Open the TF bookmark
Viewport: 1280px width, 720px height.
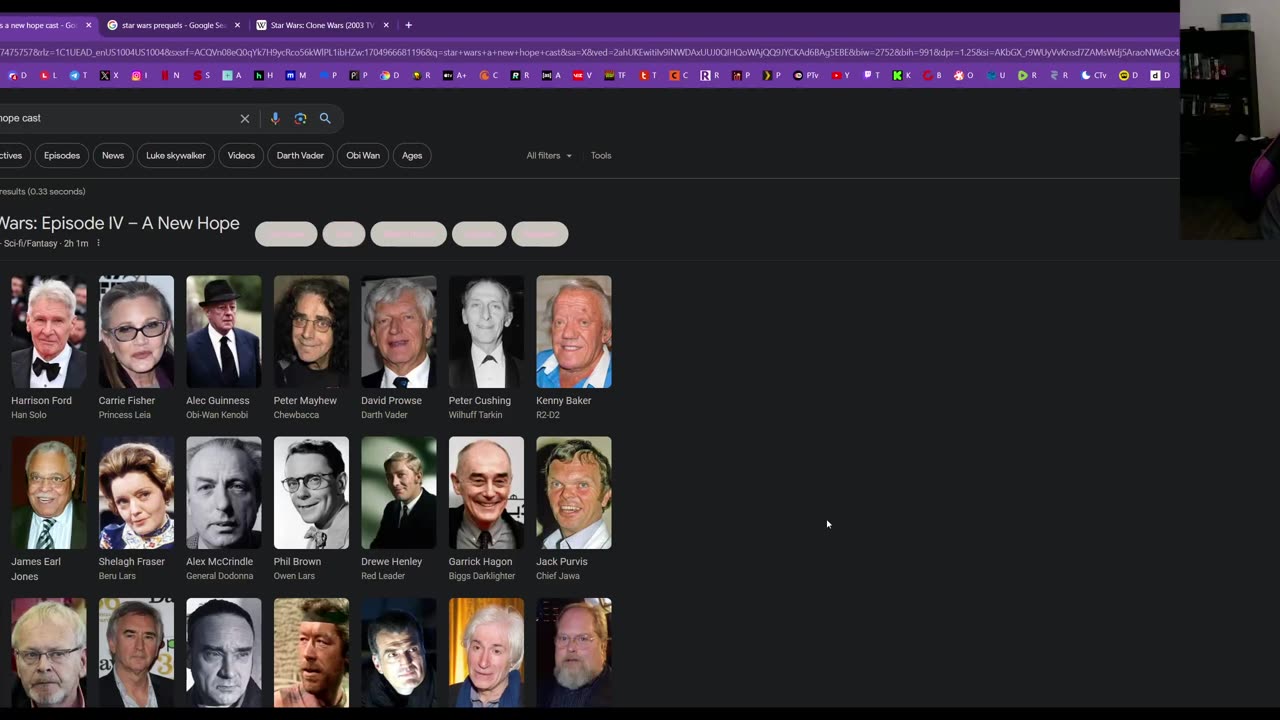pyautogui.click(x=614, y=75)
